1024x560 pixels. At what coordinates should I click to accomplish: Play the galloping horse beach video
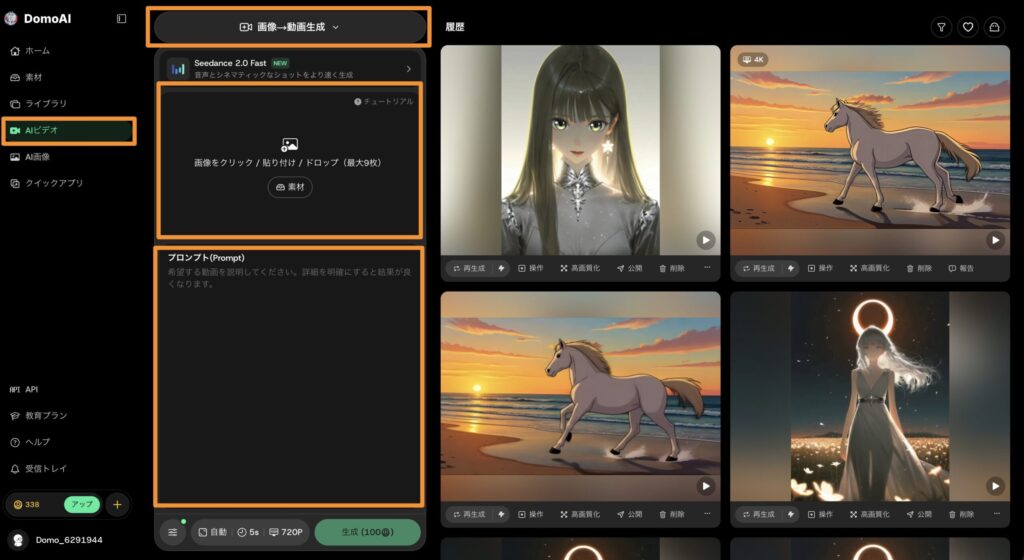point(705,486)
